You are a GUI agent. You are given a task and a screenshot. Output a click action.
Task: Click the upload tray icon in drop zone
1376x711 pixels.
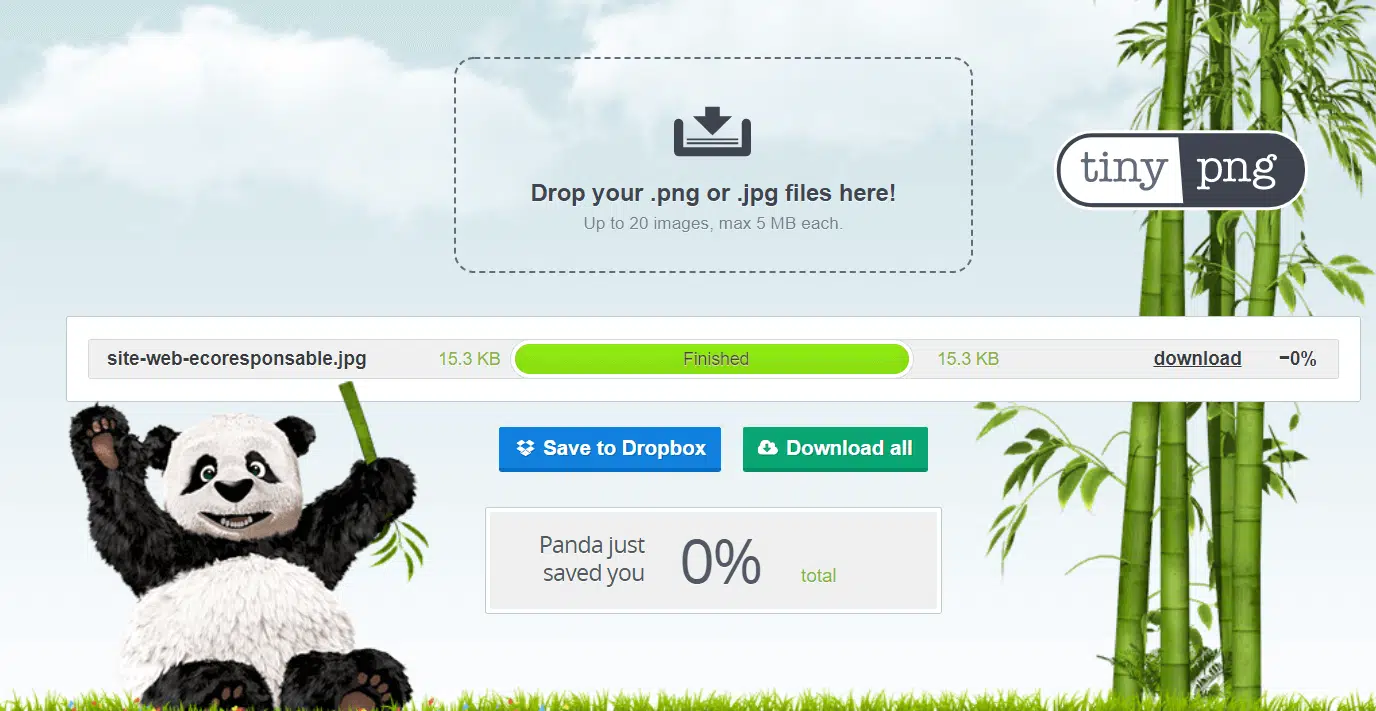712,131
